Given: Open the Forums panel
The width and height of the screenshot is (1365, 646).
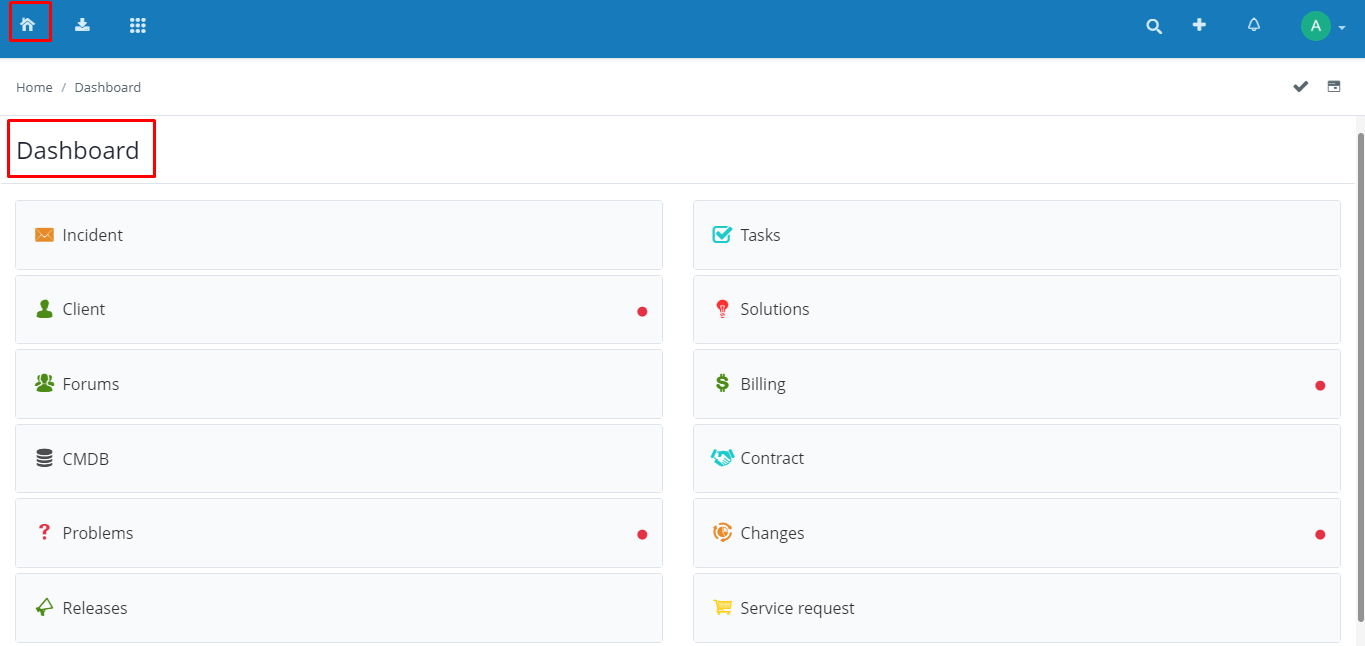Looking at the screenshot, I should tap(339, 384).
